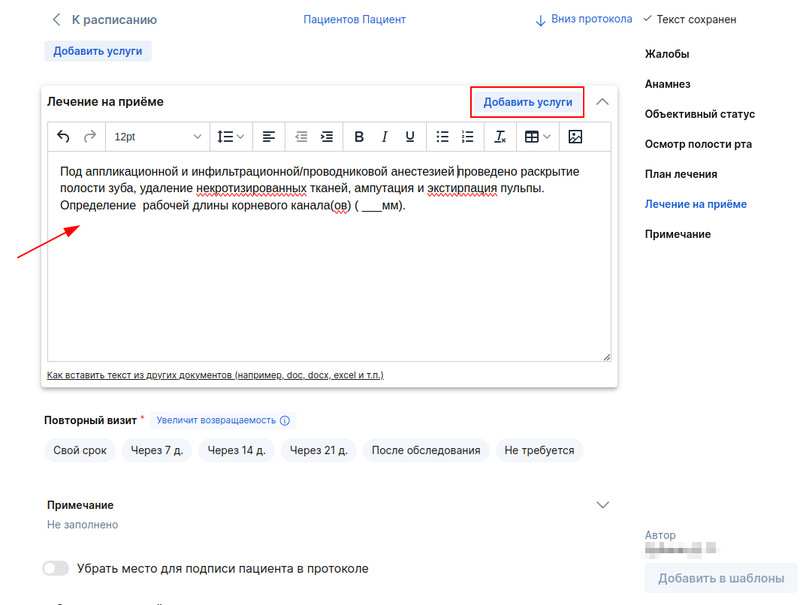Open the 12pt font size dropdown

pyautogui.click(x=158, y=137)
